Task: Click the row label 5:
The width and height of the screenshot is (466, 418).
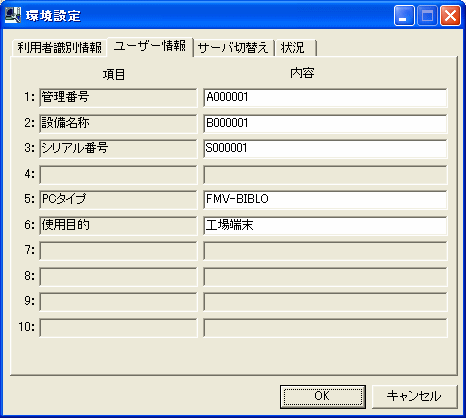Action: tap(29, 199)
